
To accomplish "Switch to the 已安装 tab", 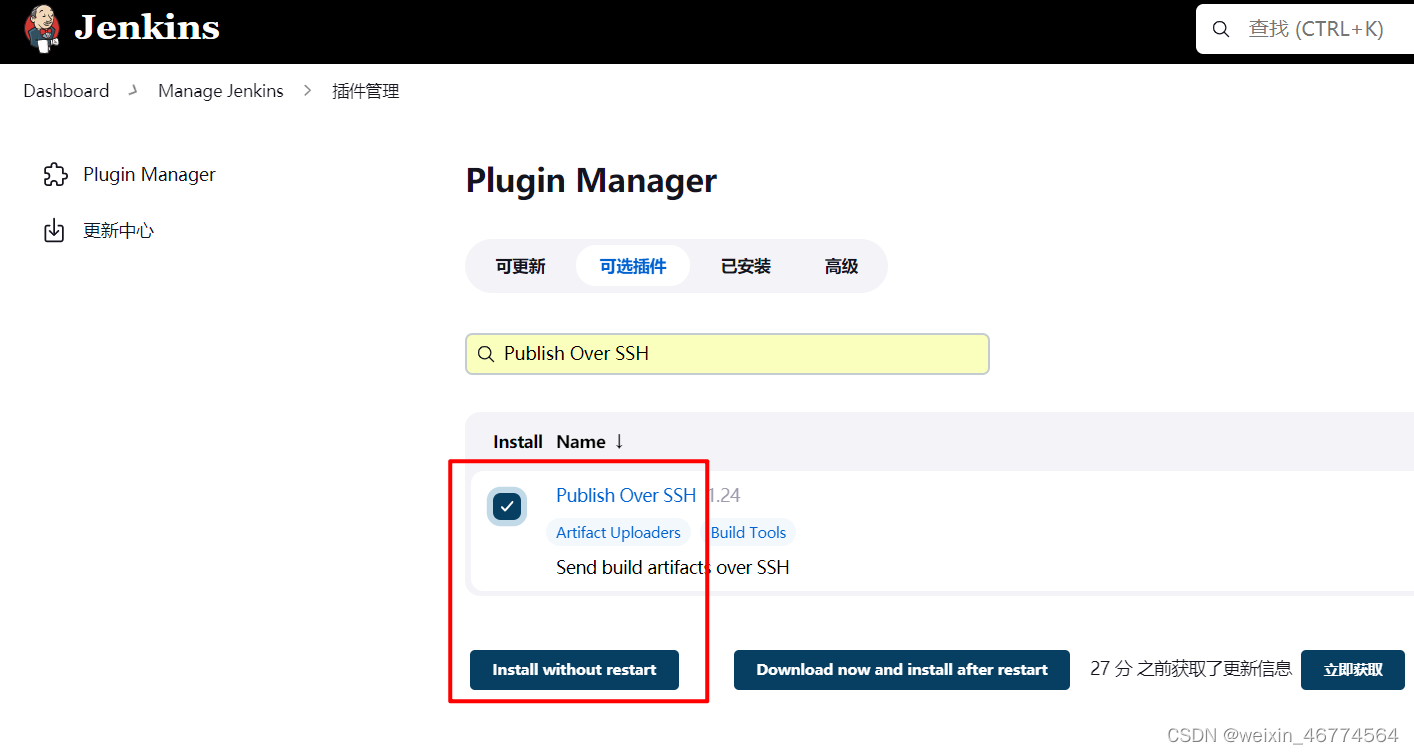I will (746, 266).
